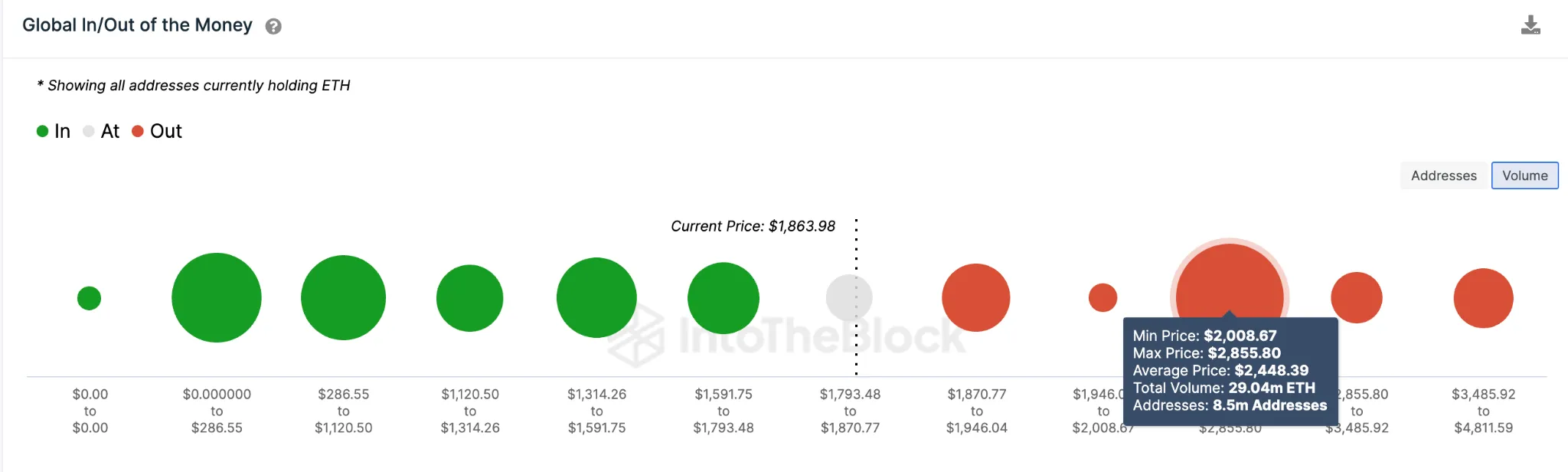Click the gray At-the-money bubble
The width and height of the screenshot is (1568, 472).
[x=849, y=297]
